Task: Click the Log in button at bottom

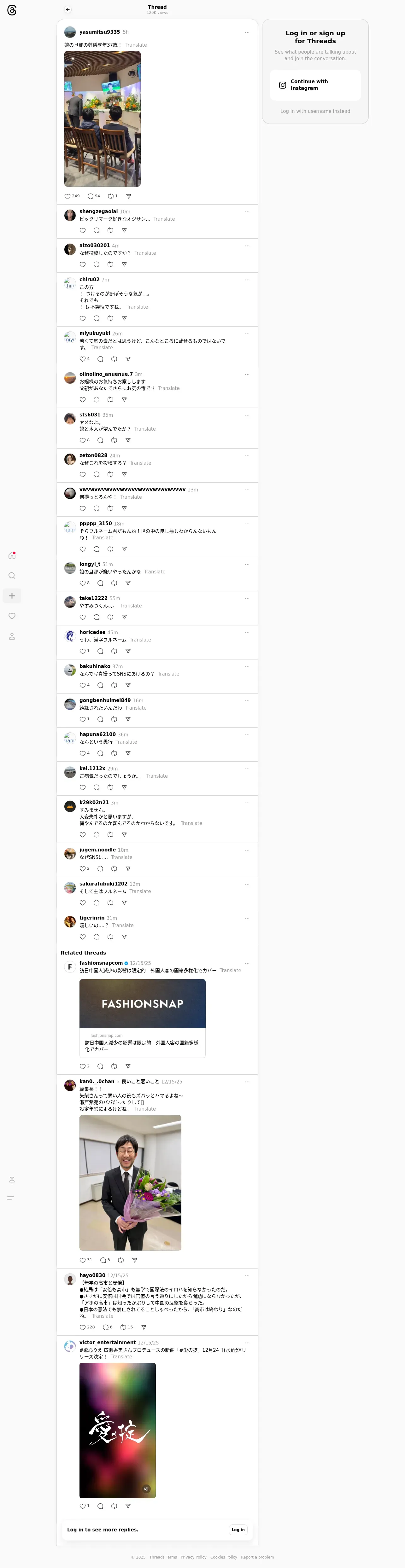Action: pyautogui.click(x=238, y=1529)
